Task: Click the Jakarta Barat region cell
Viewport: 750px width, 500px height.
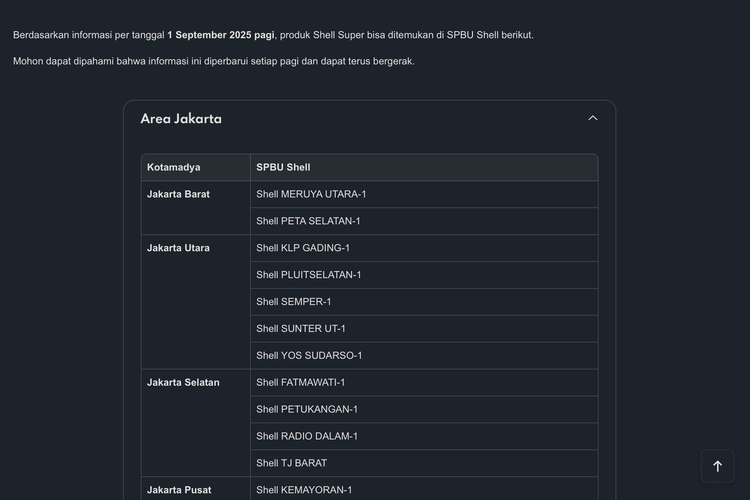Action: pos(178,194)
